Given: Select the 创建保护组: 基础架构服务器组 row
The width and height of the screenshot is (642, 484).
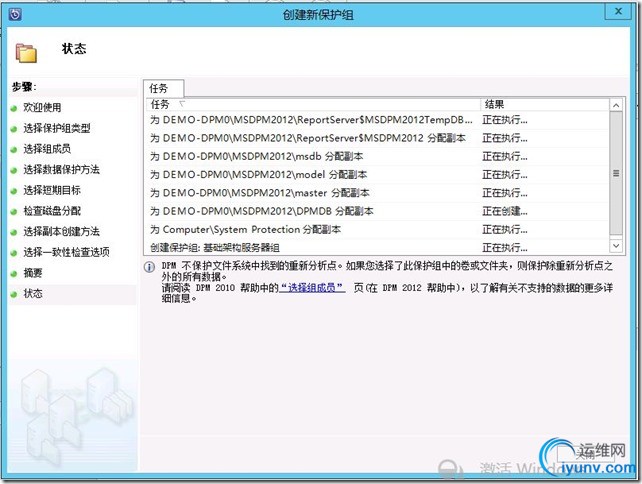Looking at the screenshot, I should pos(378,247).
